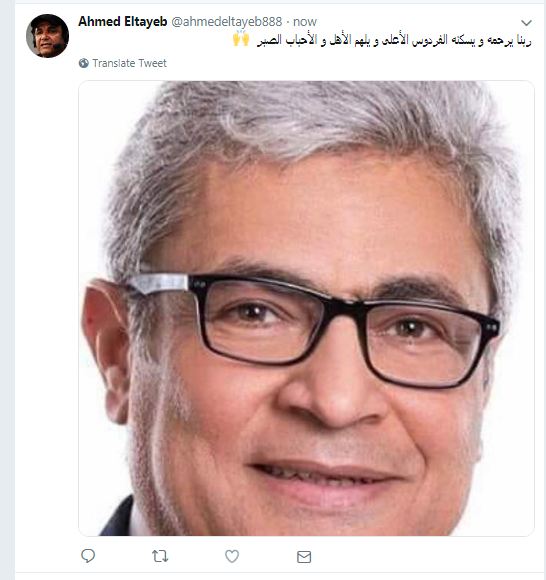Select the Translate Tweet link
The image size is (546, 580).
129,63
